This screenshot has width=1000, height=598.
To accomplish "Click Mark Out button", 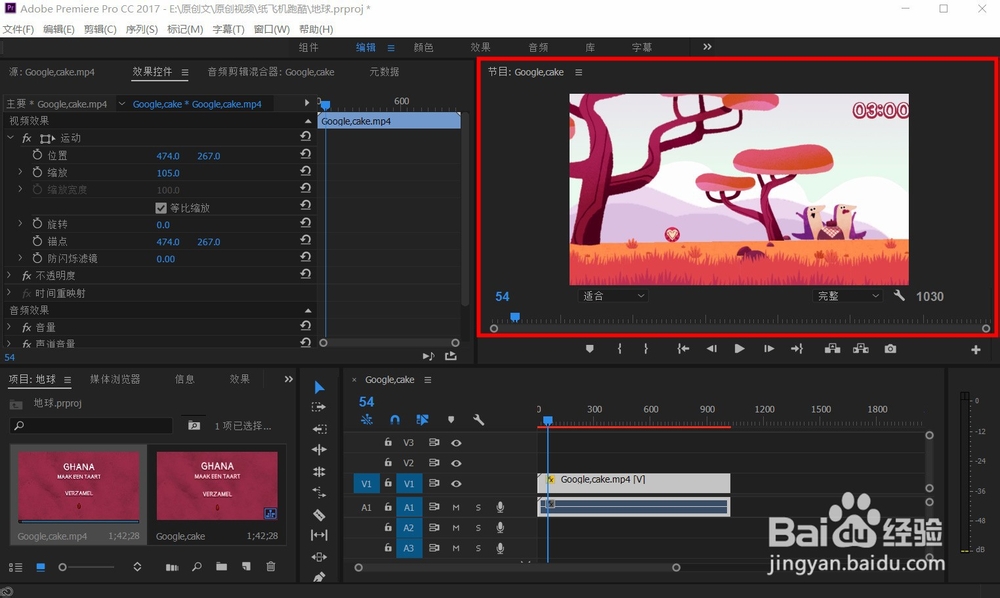I will tap(645, 349).
